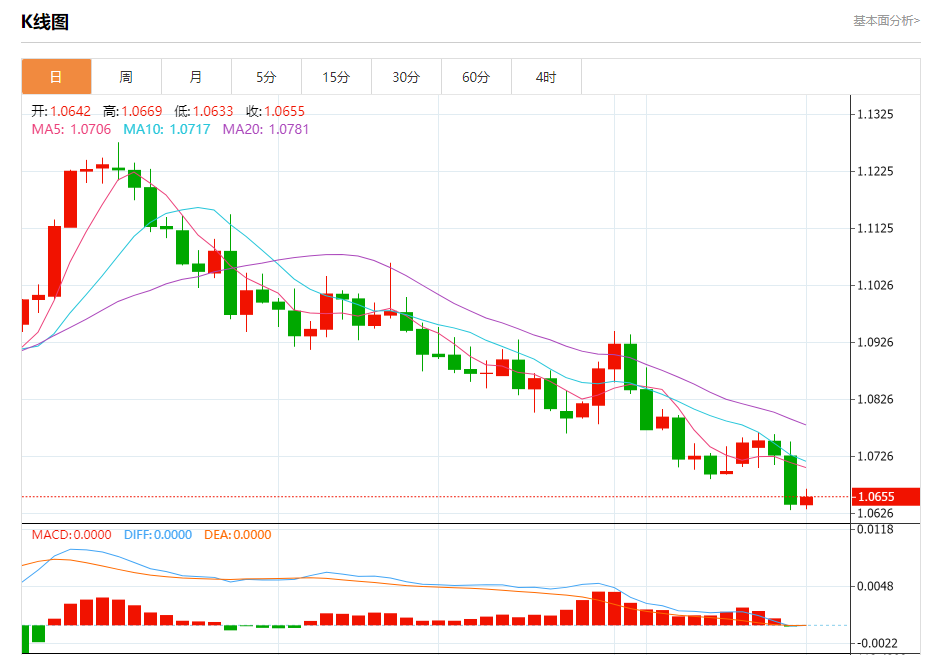The image size is (929, 655).
Task: Switch to the 月 monthly tab
Action: [x=196, y=76]
